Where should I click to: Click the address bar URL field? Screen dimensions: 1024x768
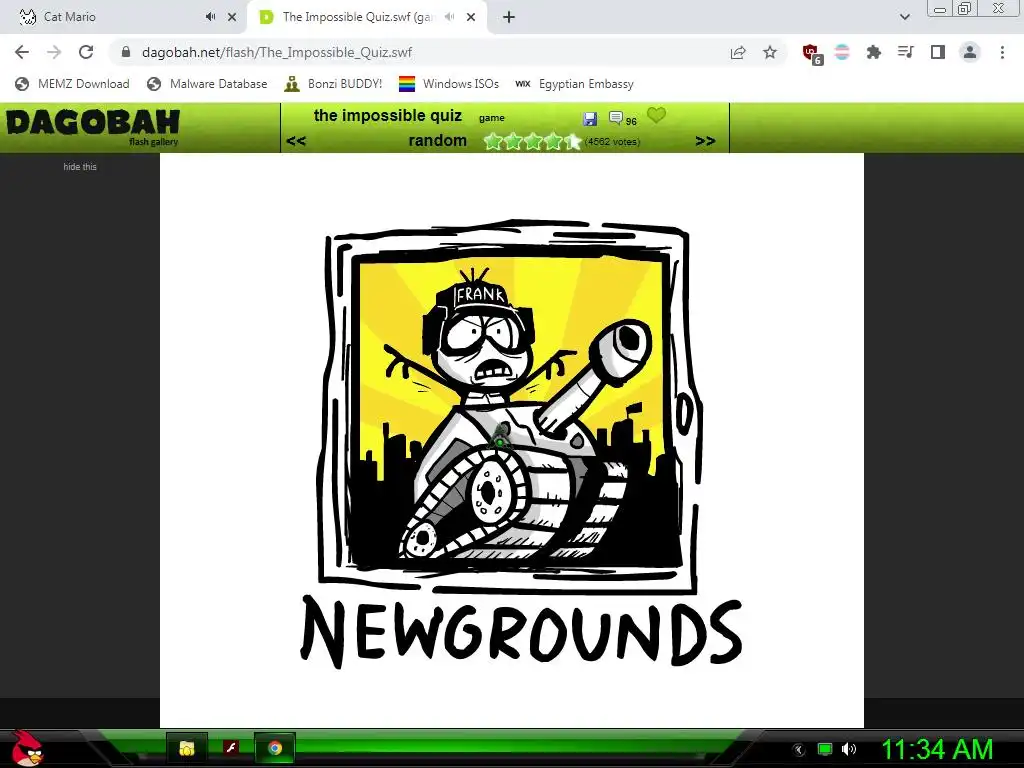(418, 52)
